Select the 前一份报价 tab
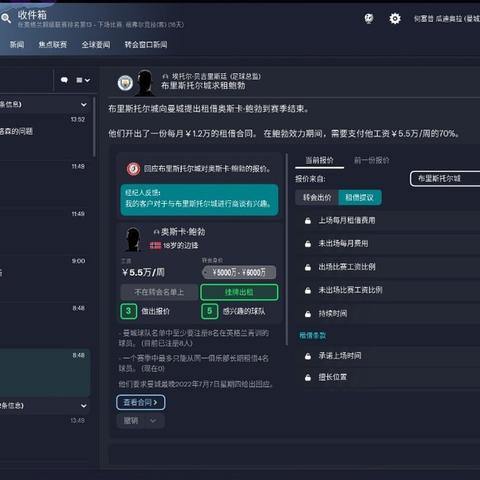The width and height of the screenshot is (480, 480). (x=371, y=161)
